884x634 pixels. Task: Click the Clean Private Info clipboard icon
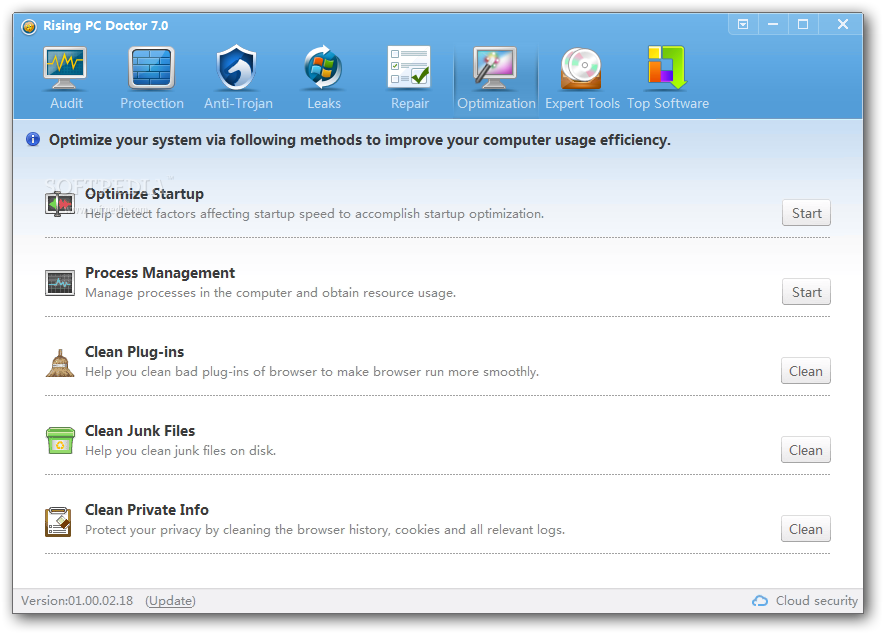[59, 521]
